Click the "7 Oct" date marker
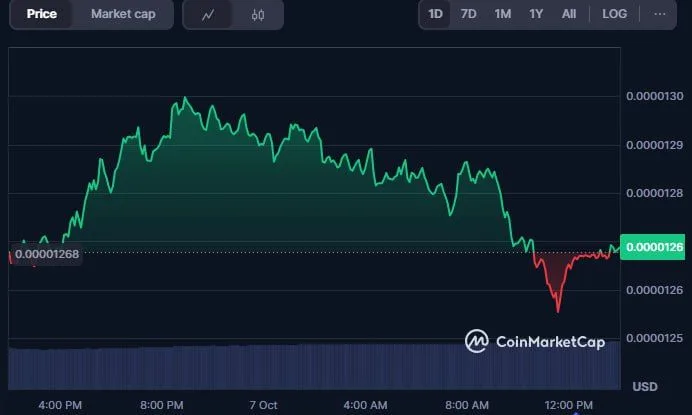This screenshot has width=692, height=415. (x=263, y=405)
